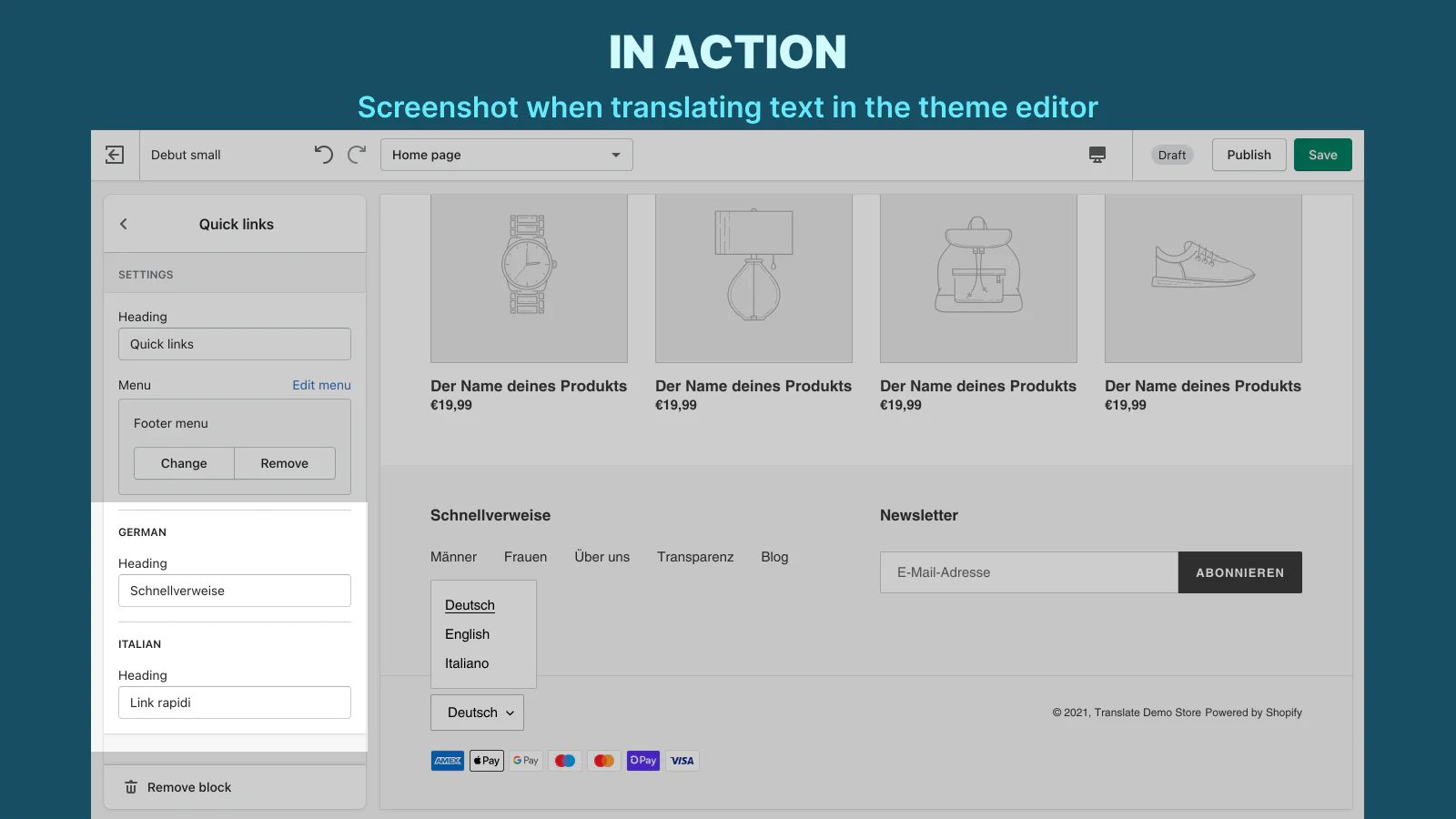Screen dimensions: 1456x819
Task: Select English in the language list
Action: click(x=467, y=634)
